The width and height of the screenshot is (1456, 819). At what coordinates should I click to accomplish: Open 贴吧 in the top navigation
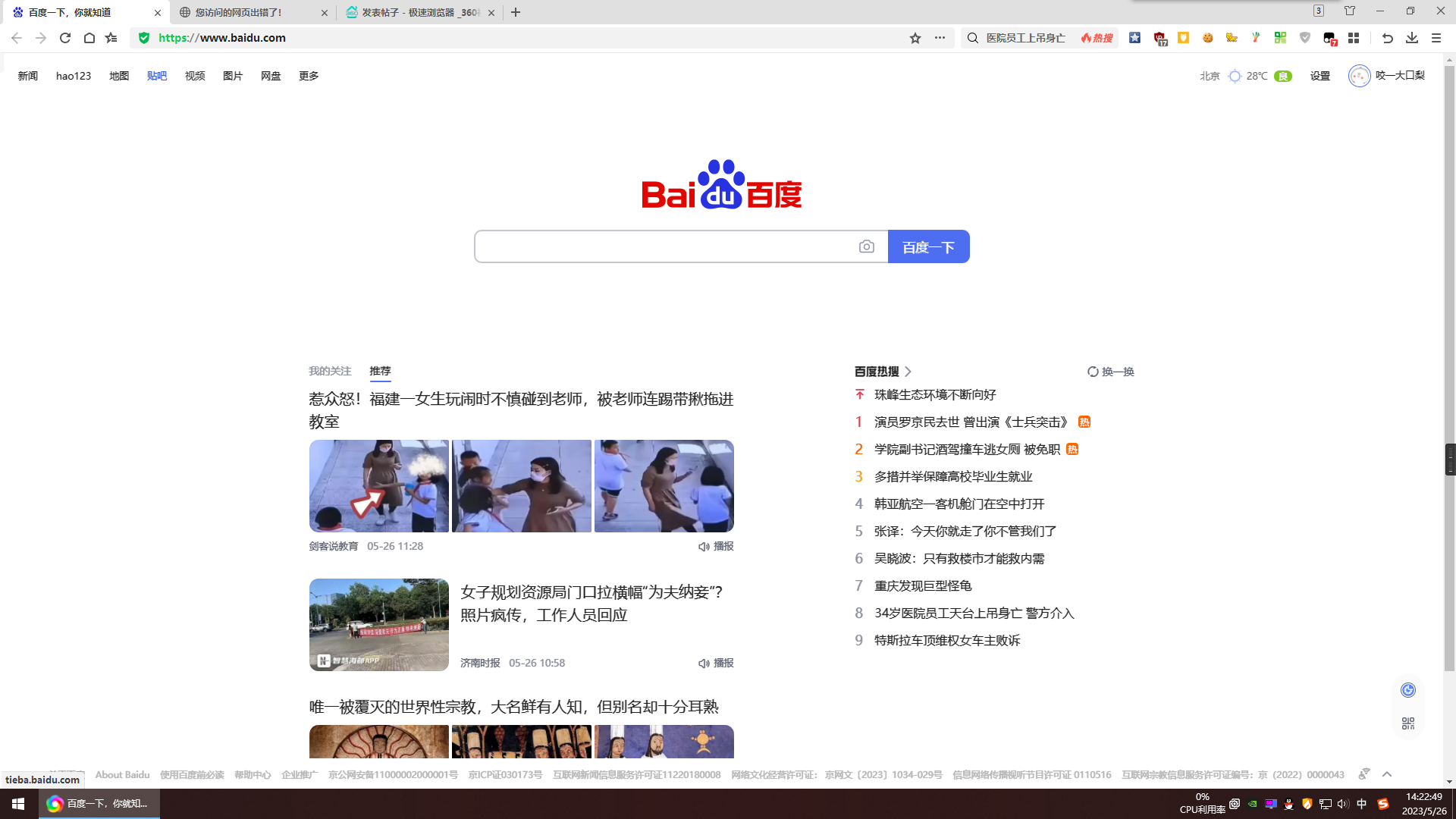coord(157,76)
